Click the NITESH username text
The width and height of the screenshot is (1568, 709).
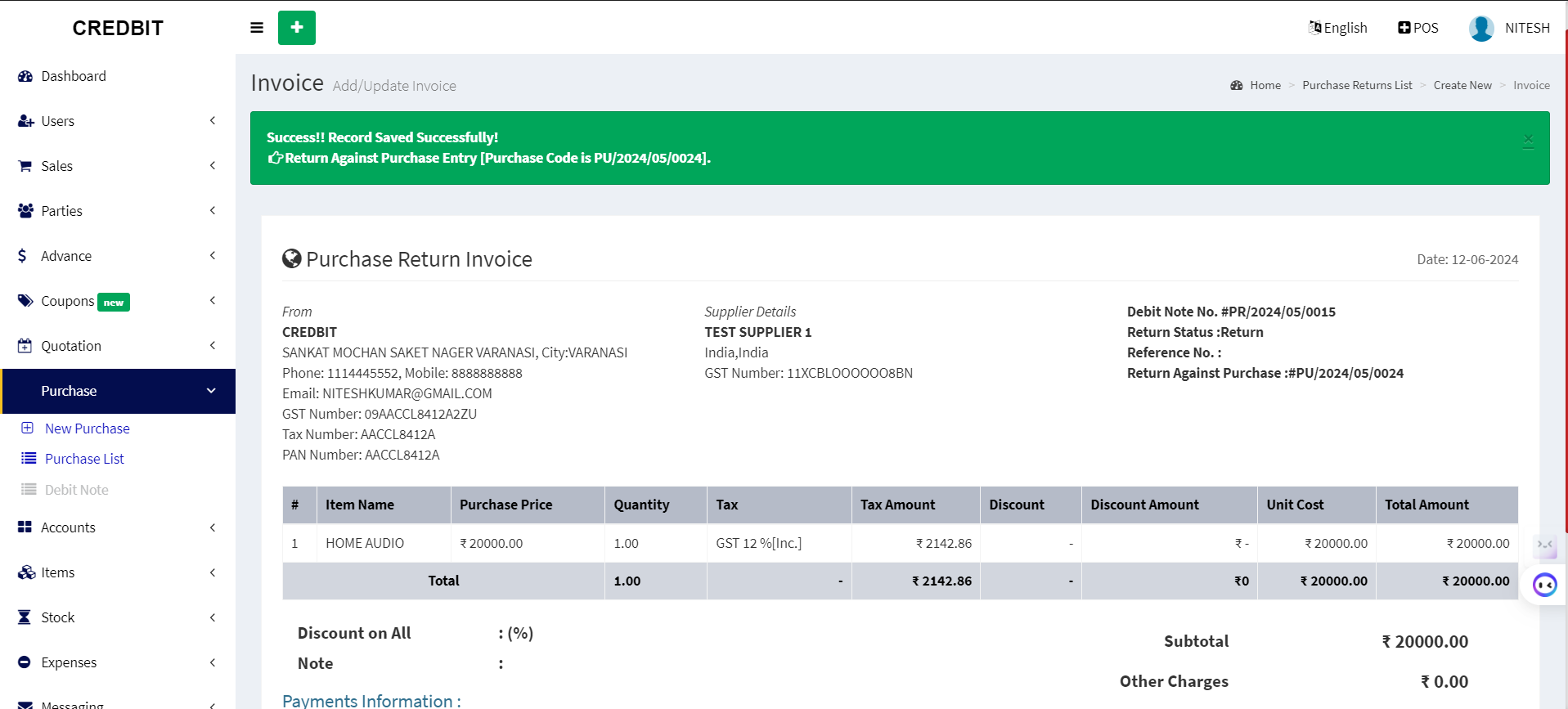tap(1527, 28)
